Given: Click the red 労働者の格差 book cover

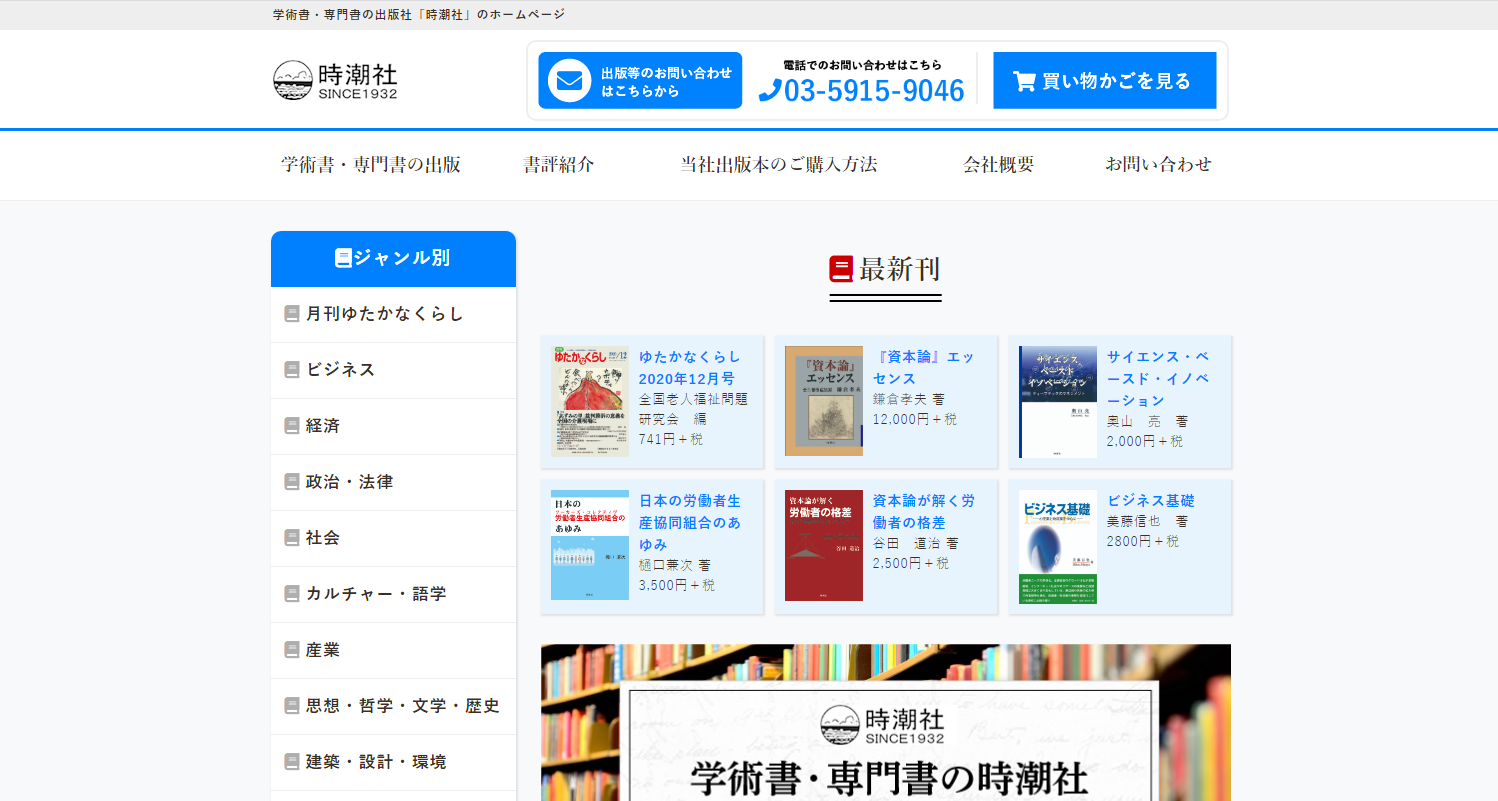Looking at the screenshot, I should pos(824,545).
